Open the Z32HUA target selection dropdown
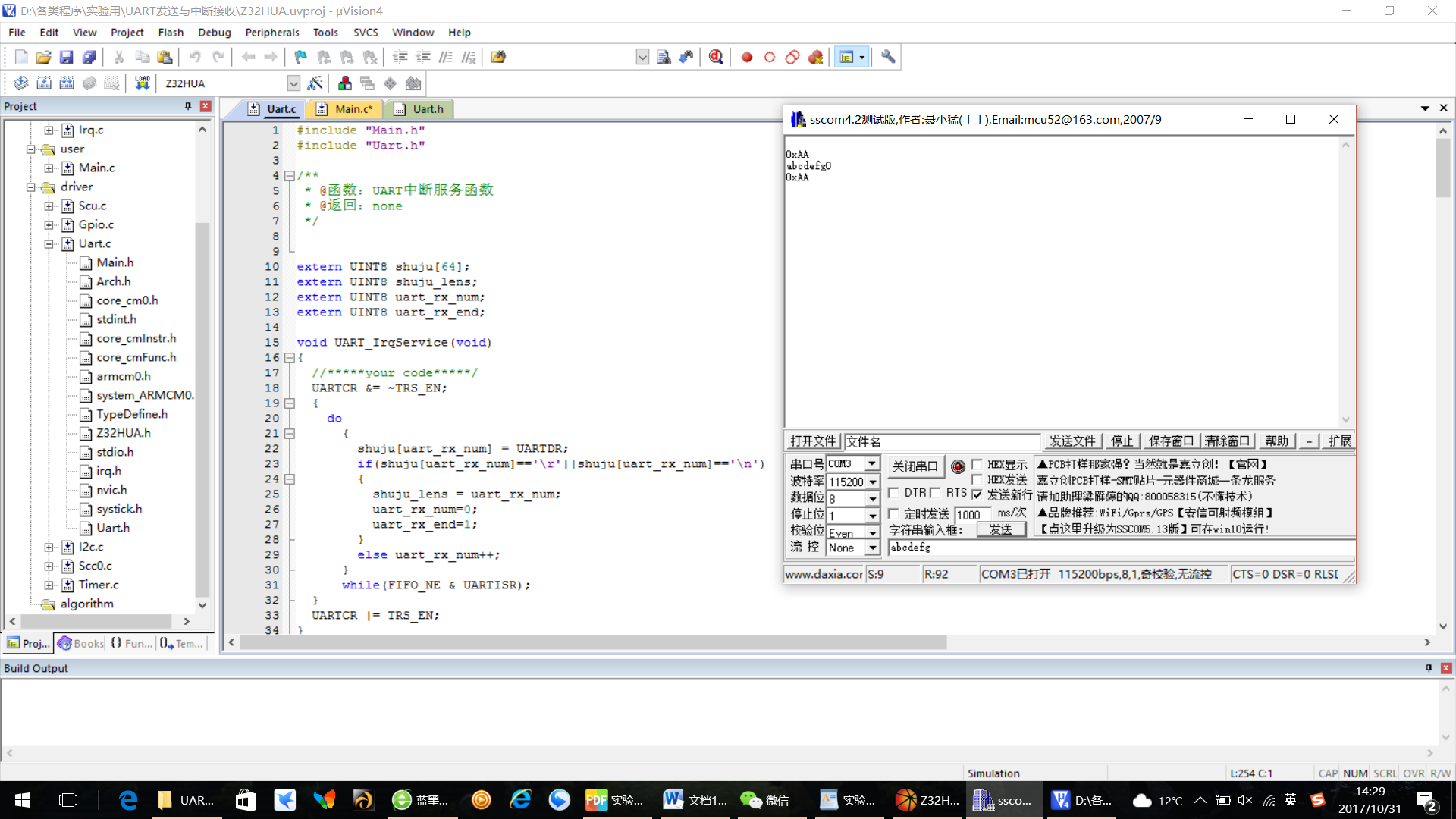 tap(293, 83)
